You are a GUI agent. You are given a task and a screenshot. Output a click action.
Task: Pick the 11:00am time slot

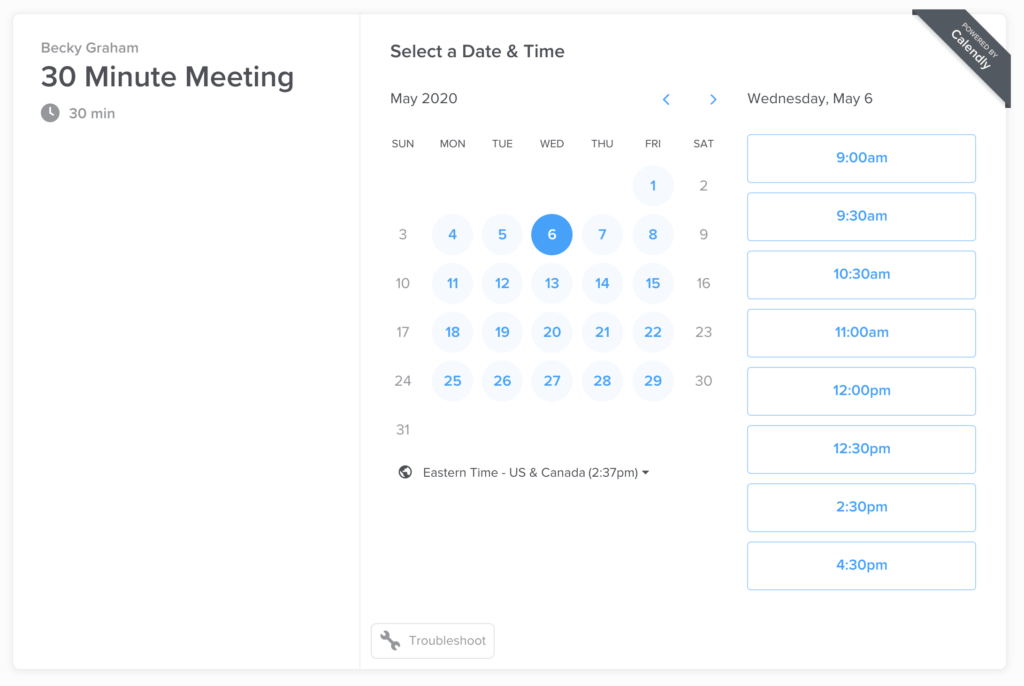coord(861,333)
